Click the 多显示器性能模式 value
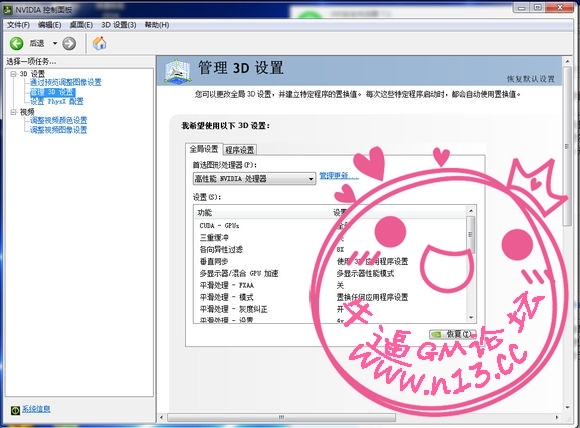This screenshot has width=580, height=428. pos(365,273)
